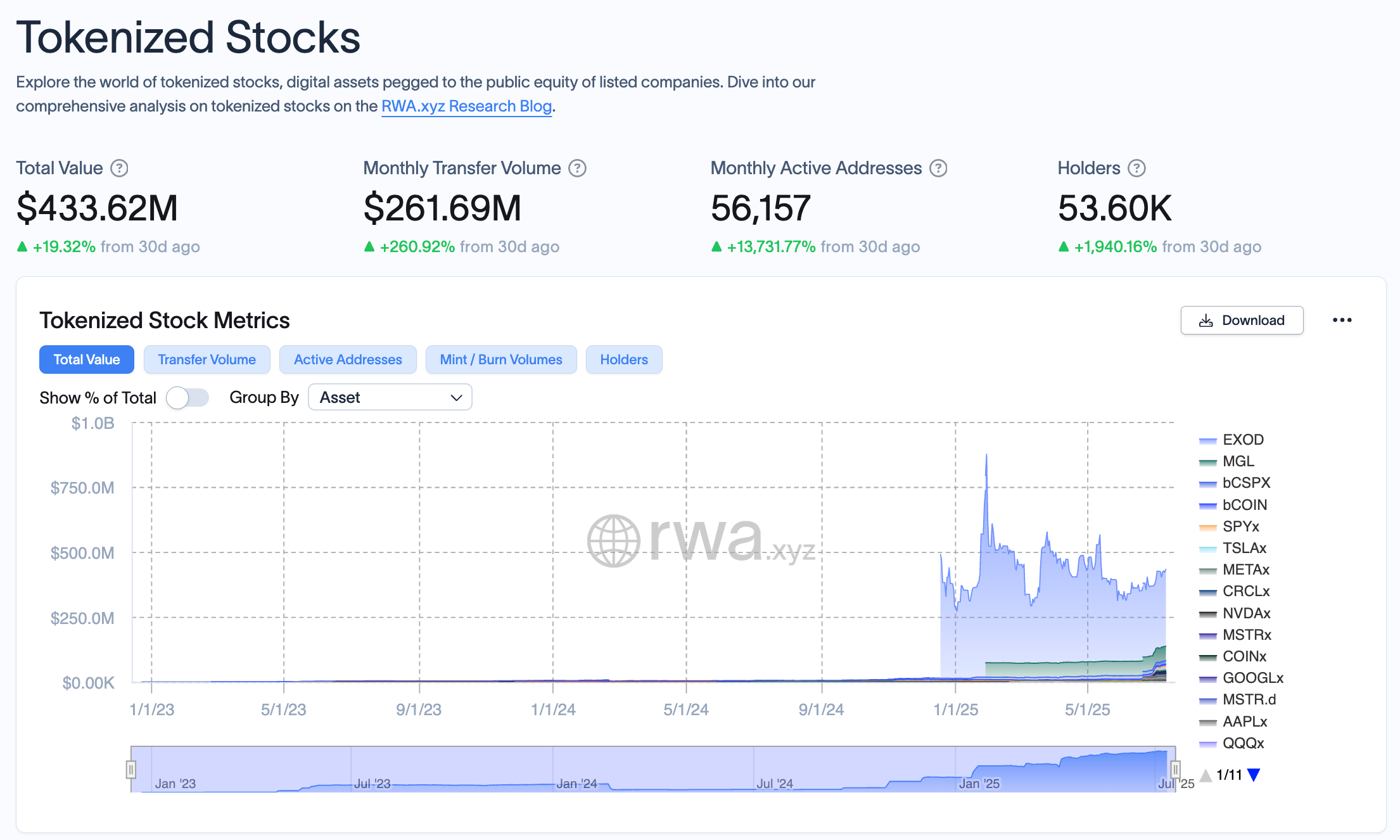Switch to the Transfer Volume tab

[207, 359]
